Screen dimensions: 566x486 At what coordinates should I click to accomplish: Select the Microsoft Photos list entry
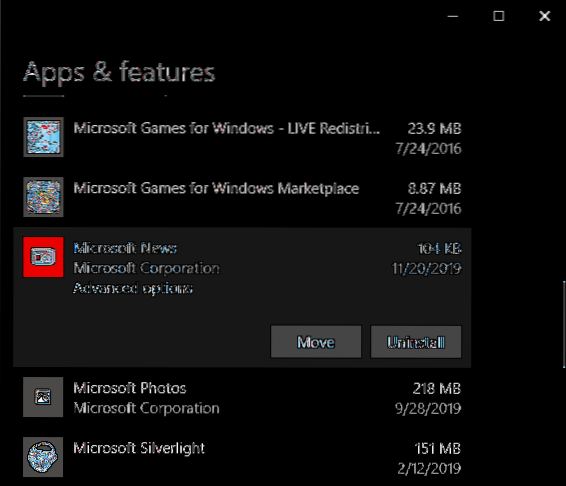tap(242, 398)
